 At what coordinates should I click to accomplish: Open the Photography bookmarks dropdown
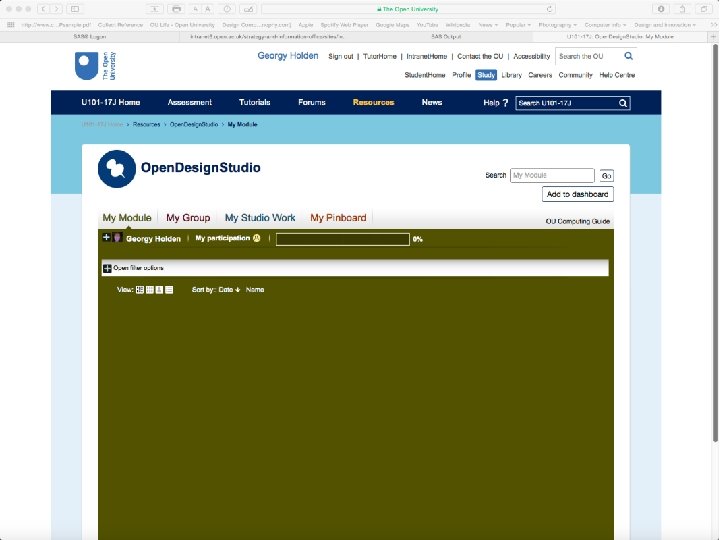tap(557, 25)
